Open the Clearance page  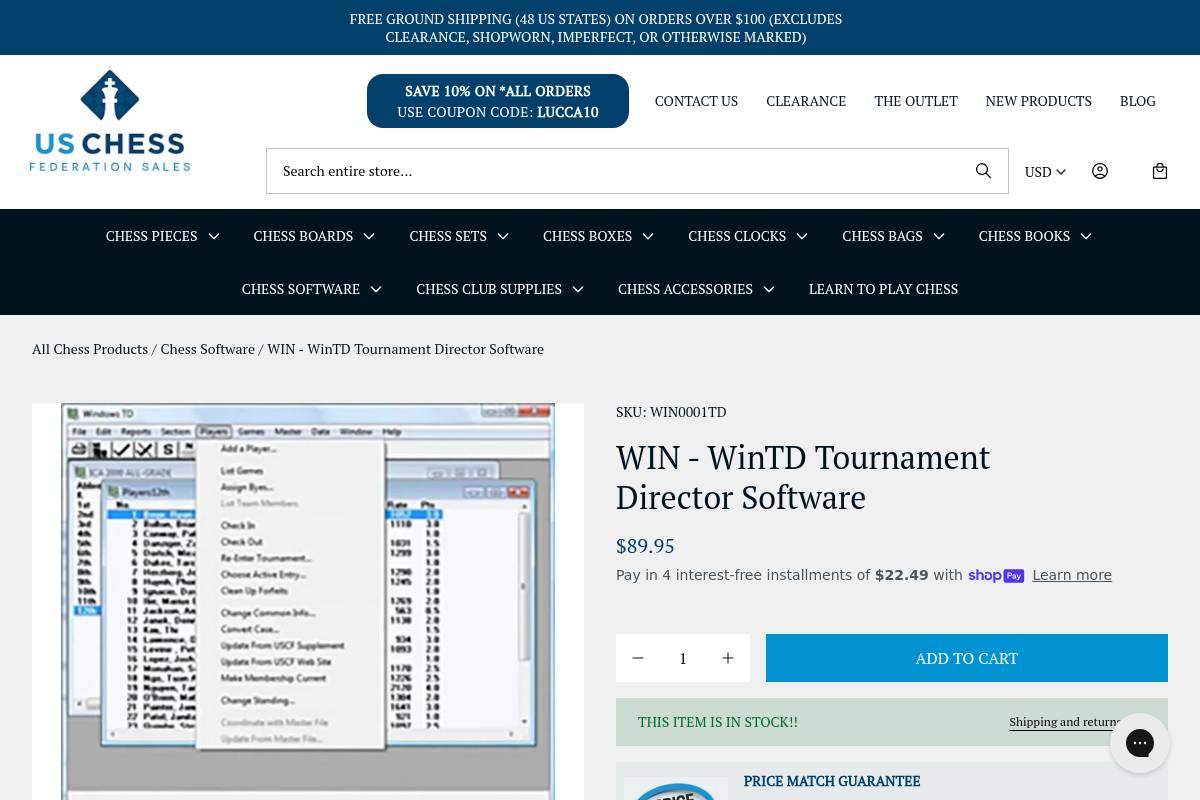806,101
